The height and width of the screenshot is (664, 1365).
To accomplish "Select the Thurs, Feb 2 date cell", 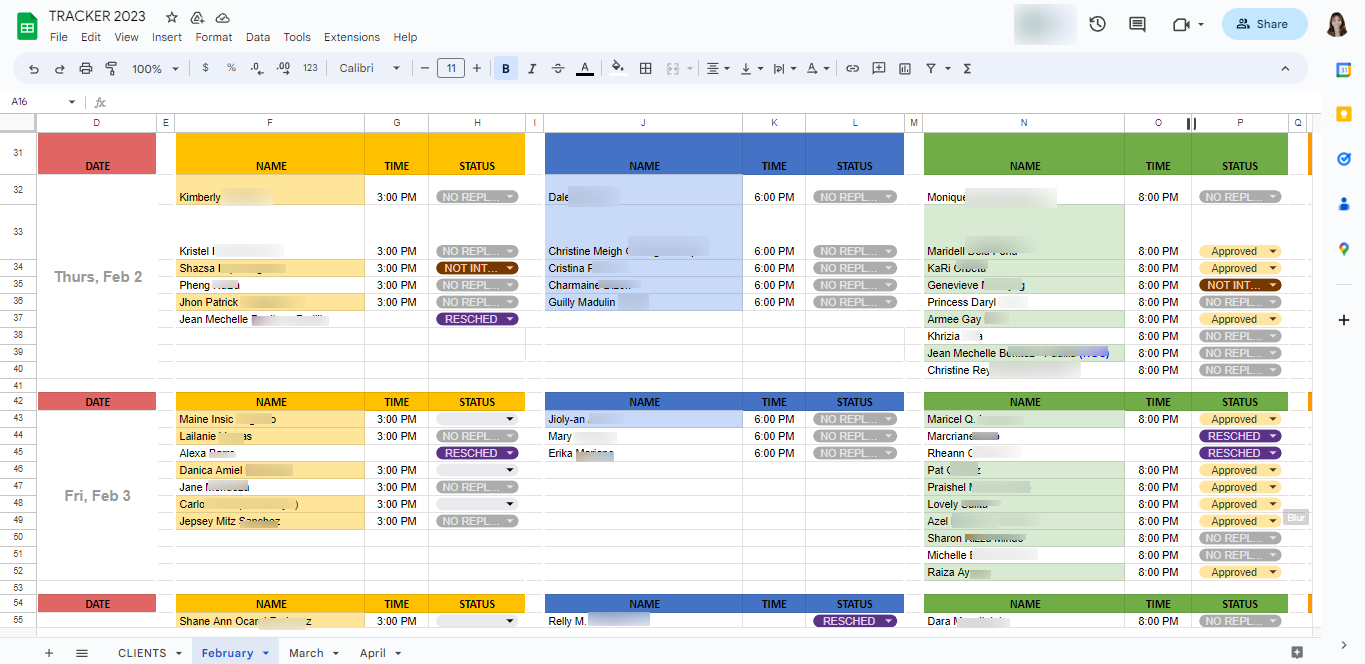I will click(97, 277).
